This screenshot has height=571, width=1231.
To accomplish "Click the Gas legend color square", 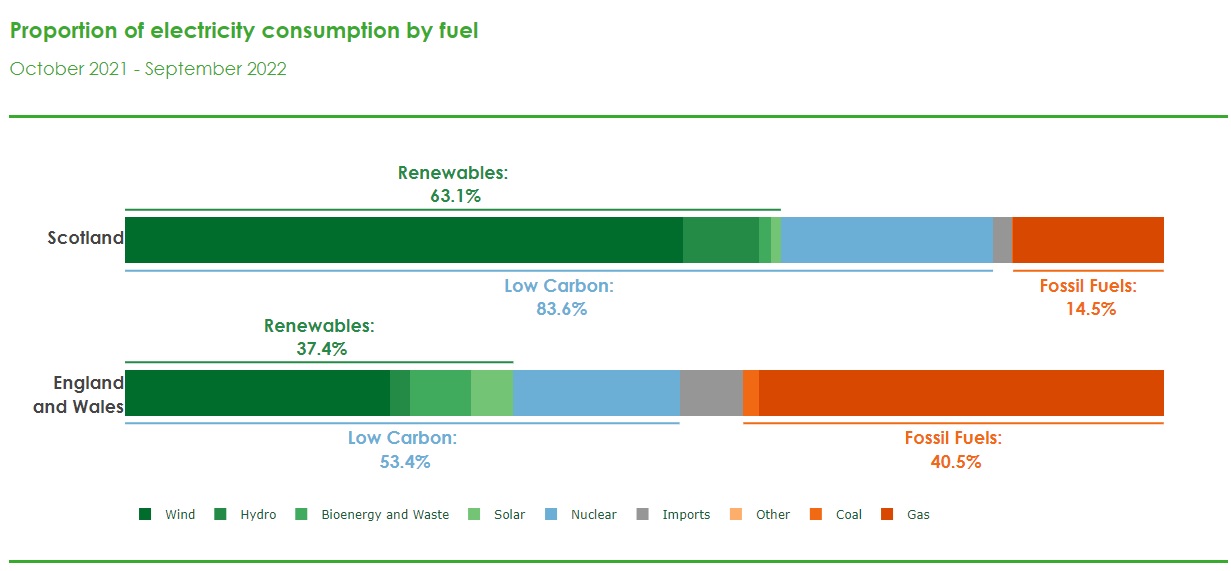I will point(887,515).
